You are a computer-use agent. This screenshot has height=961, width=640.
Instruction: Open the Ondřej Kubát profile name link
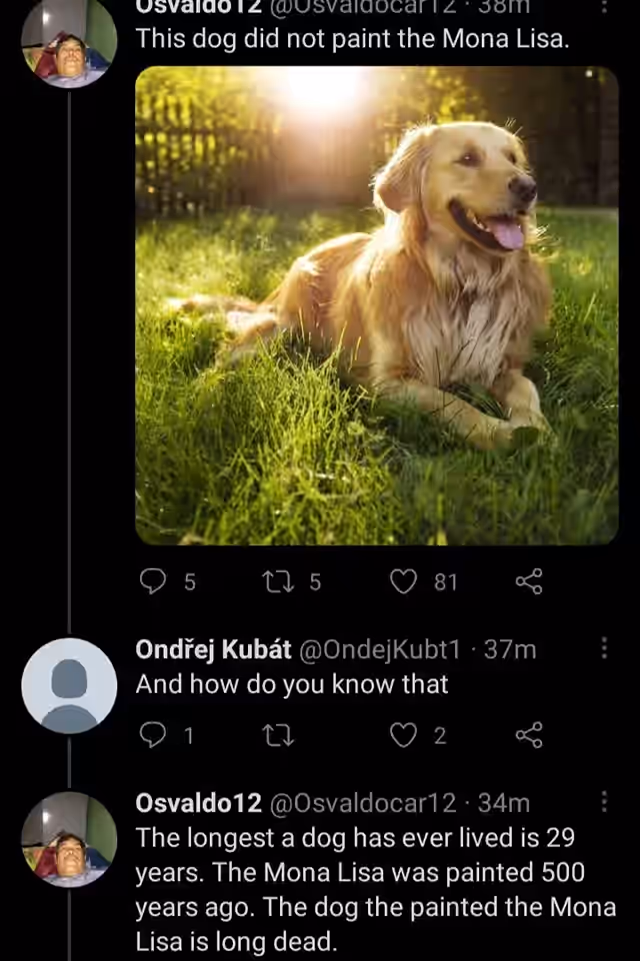213,650
